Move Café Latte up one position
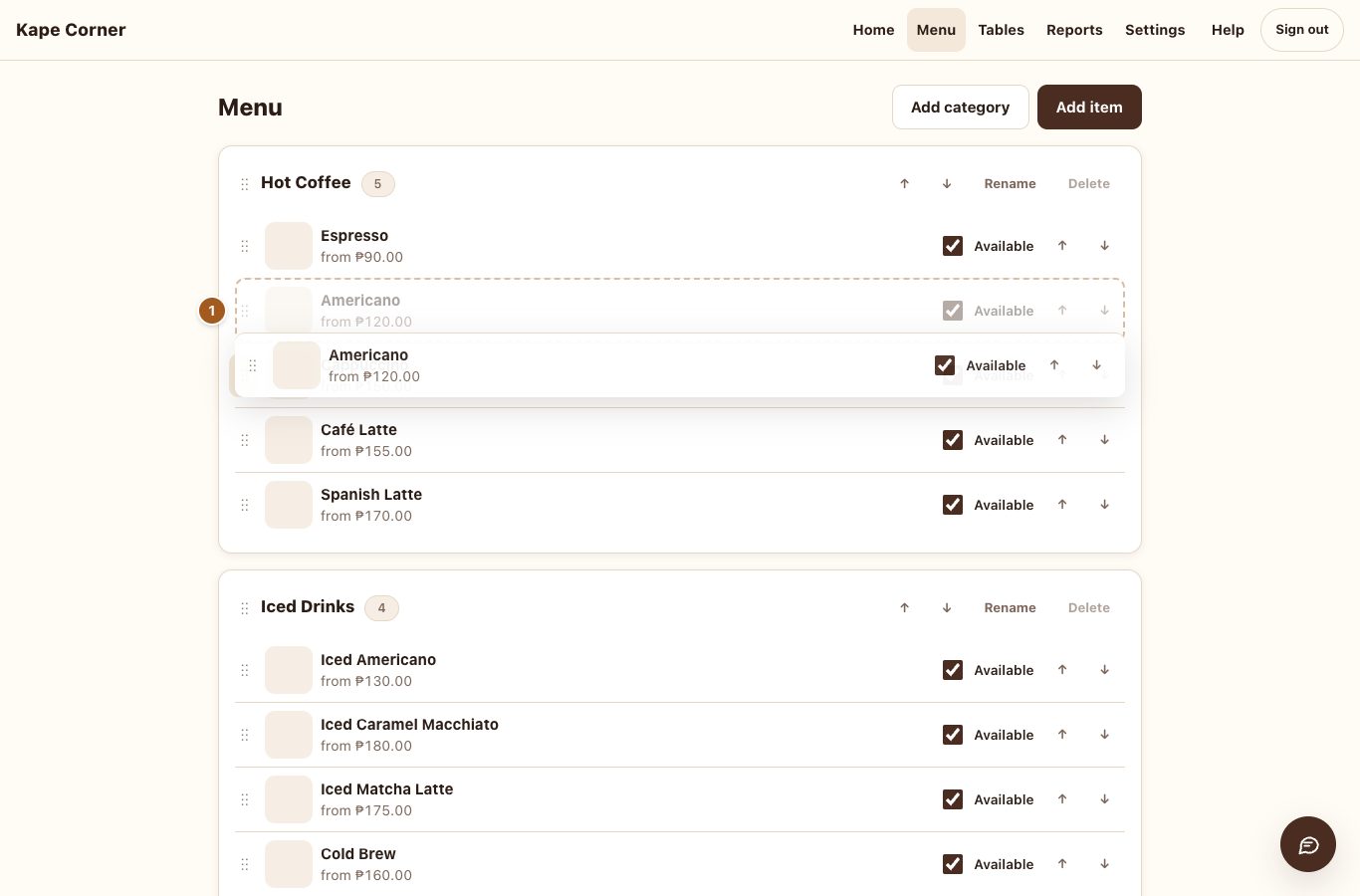Screen dimensions: 1360x896 [1062, 440]
